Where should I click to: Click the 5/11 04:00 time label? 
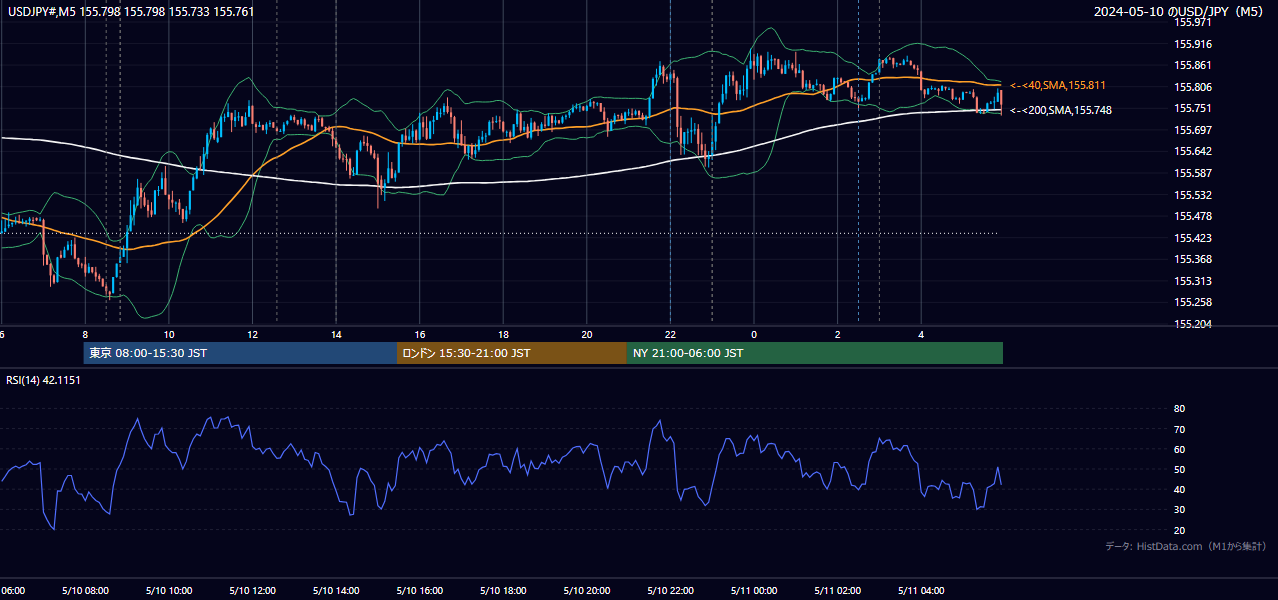pyautogui.click(x=921, y=591)
